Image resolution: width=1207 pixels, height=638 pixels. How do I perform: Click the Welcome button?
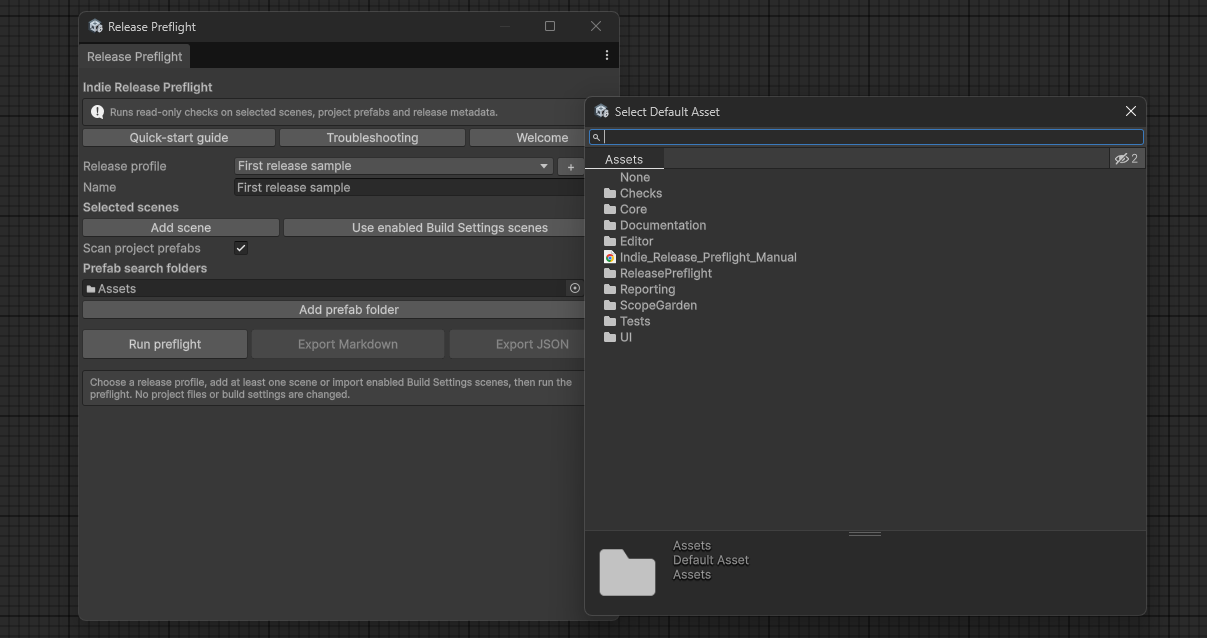[x=528, y=138]
